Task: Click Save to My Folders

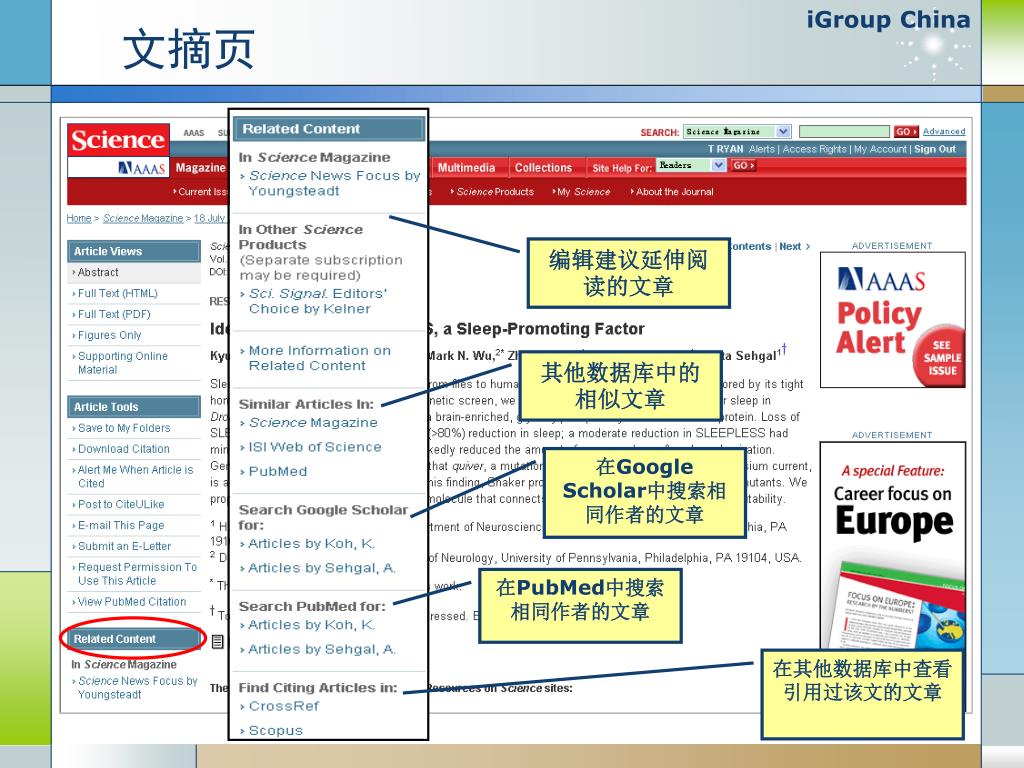Action: click(x=123, y=428)
